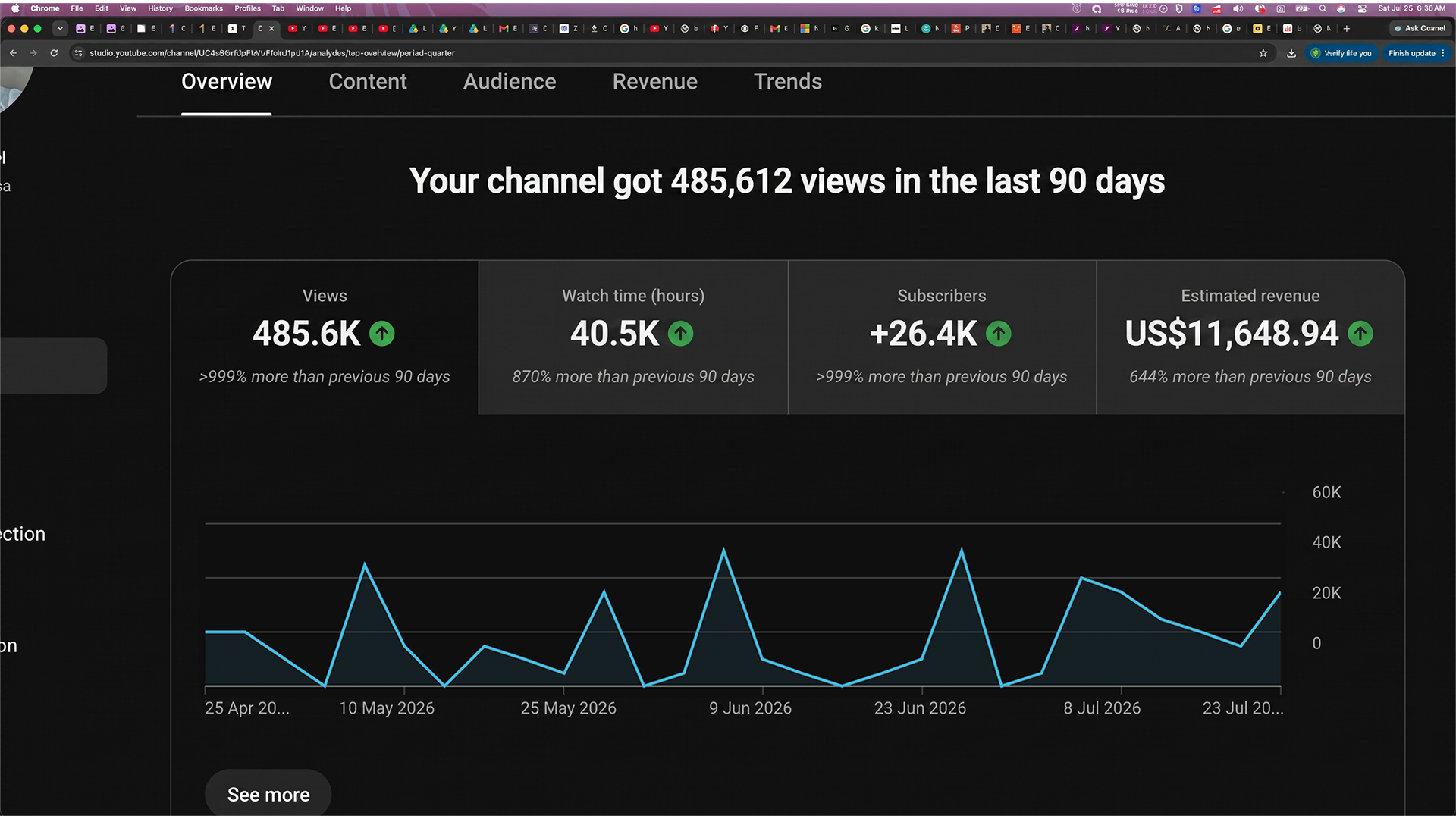Open site information icon in address bar
Viewport: 1456px width, 819px height.
pos(78,53)
